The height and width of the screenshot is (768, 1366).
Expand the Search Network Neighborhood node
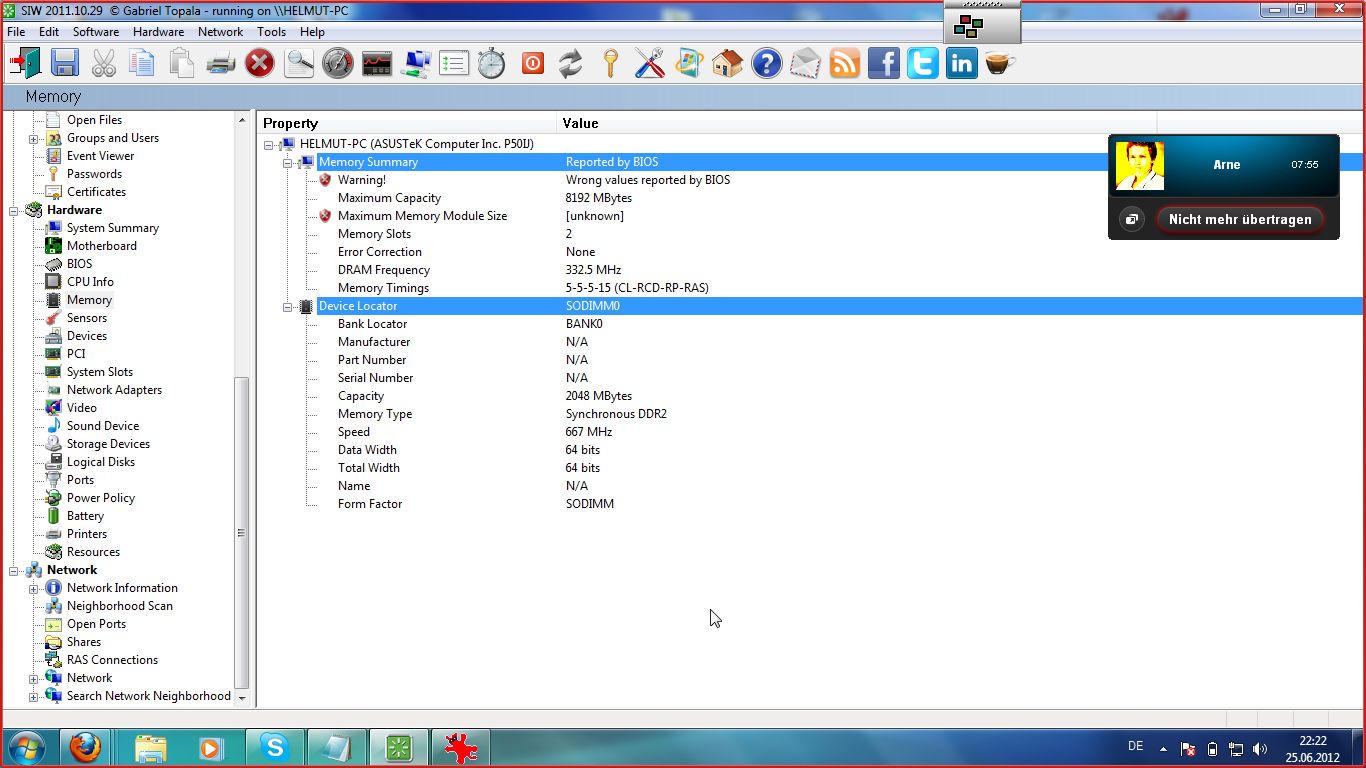click(33, 697)
